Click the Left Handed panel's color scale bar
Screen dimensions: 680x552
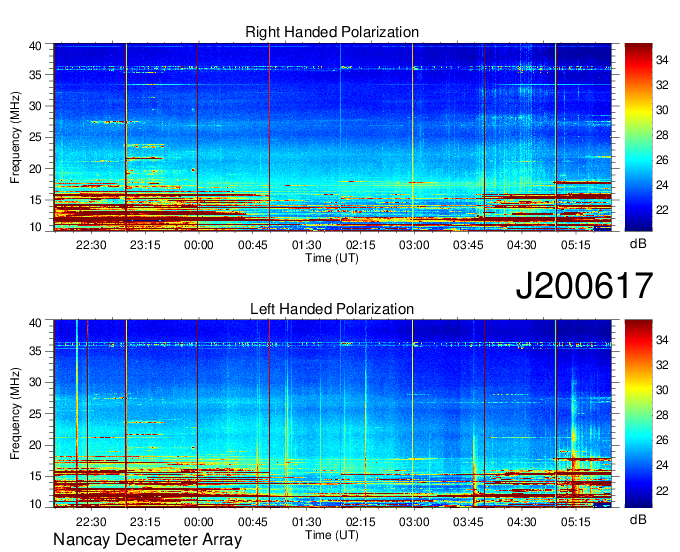point(638,414)
